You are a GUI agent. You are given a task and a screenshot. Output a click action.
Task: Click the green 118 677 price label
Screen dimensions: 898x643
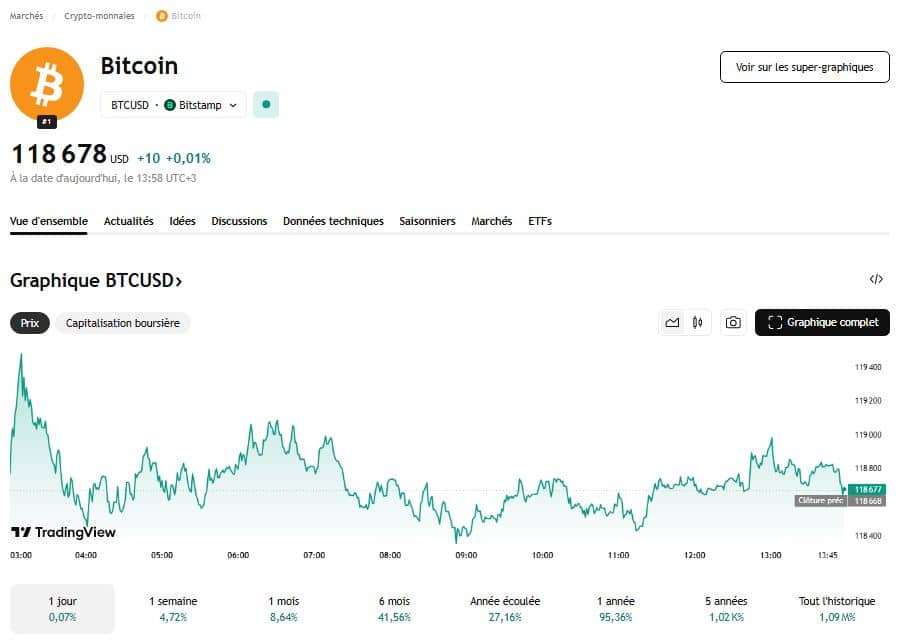[868, 489]
